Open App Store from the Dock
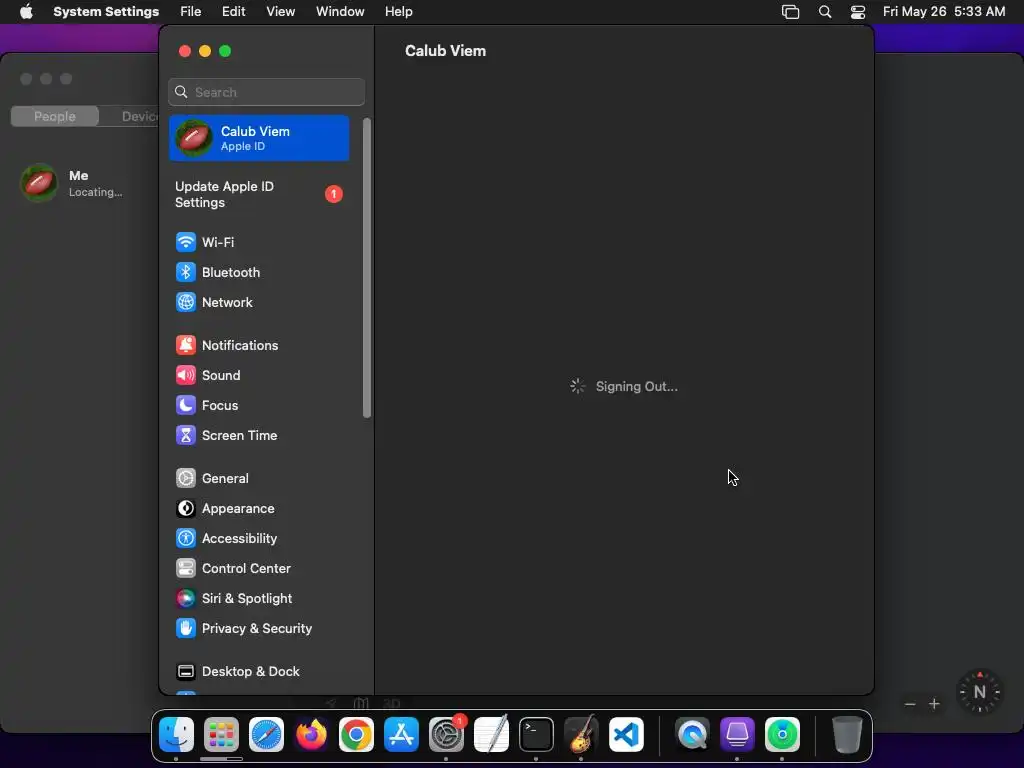The image size is (1024, 768). 401,735
